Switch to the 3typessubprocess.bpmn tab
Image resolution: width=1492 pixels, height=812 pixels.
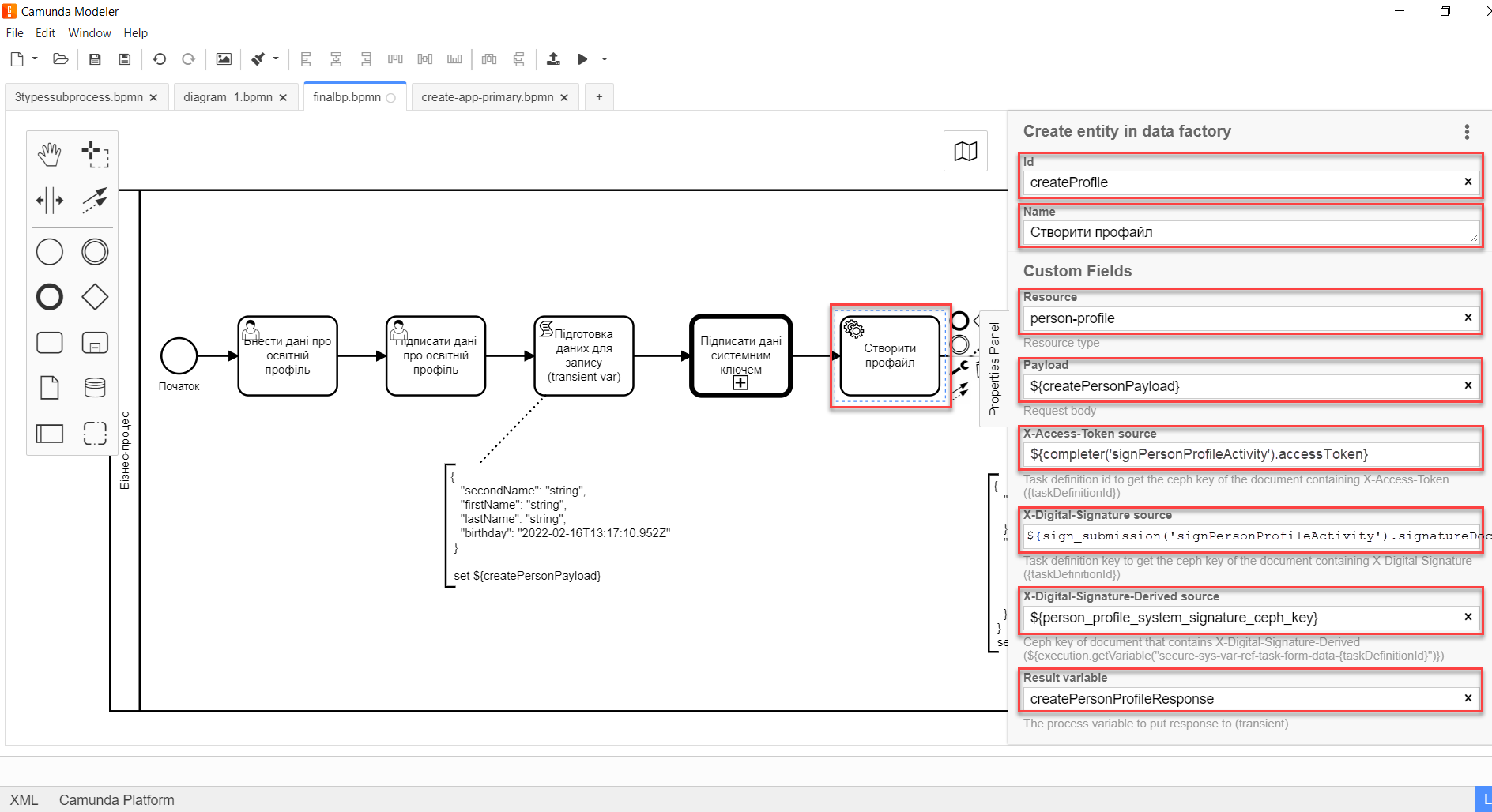pos(79,97)
